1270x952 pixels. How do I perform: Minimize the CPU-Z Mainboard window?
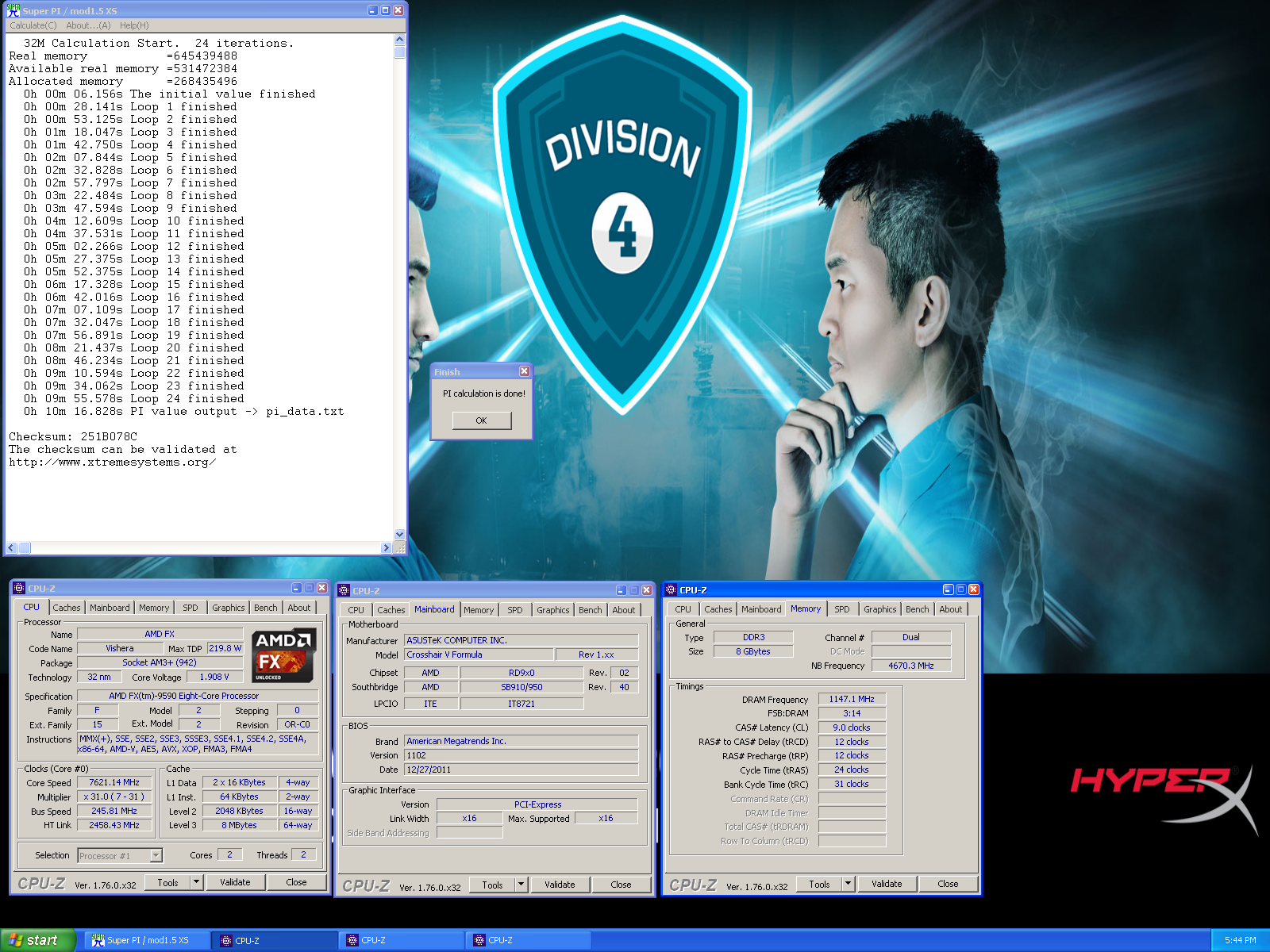[x=622, y=590]
